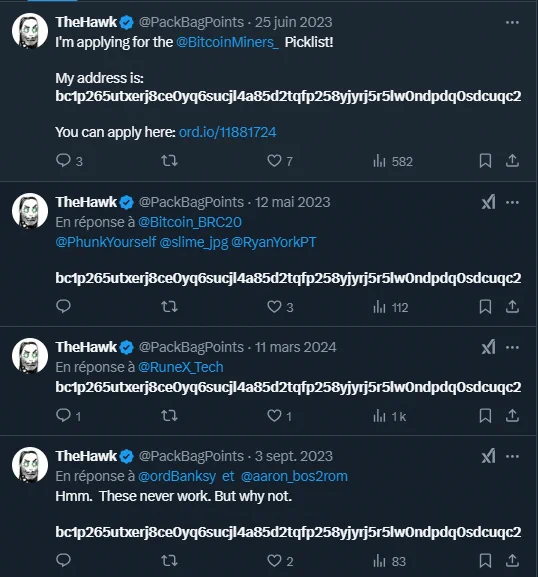Click TheHawk avatar on the first tweet
This screenshot has height=577, width=538.
point(30,31)
